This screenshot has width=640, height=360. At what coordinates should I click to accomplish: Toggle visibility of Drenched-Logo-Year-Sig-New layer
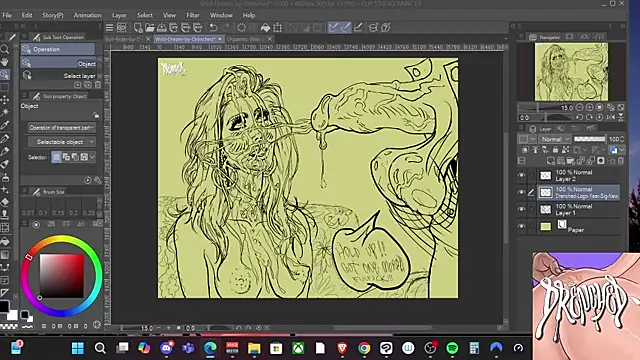pos(522,192)
